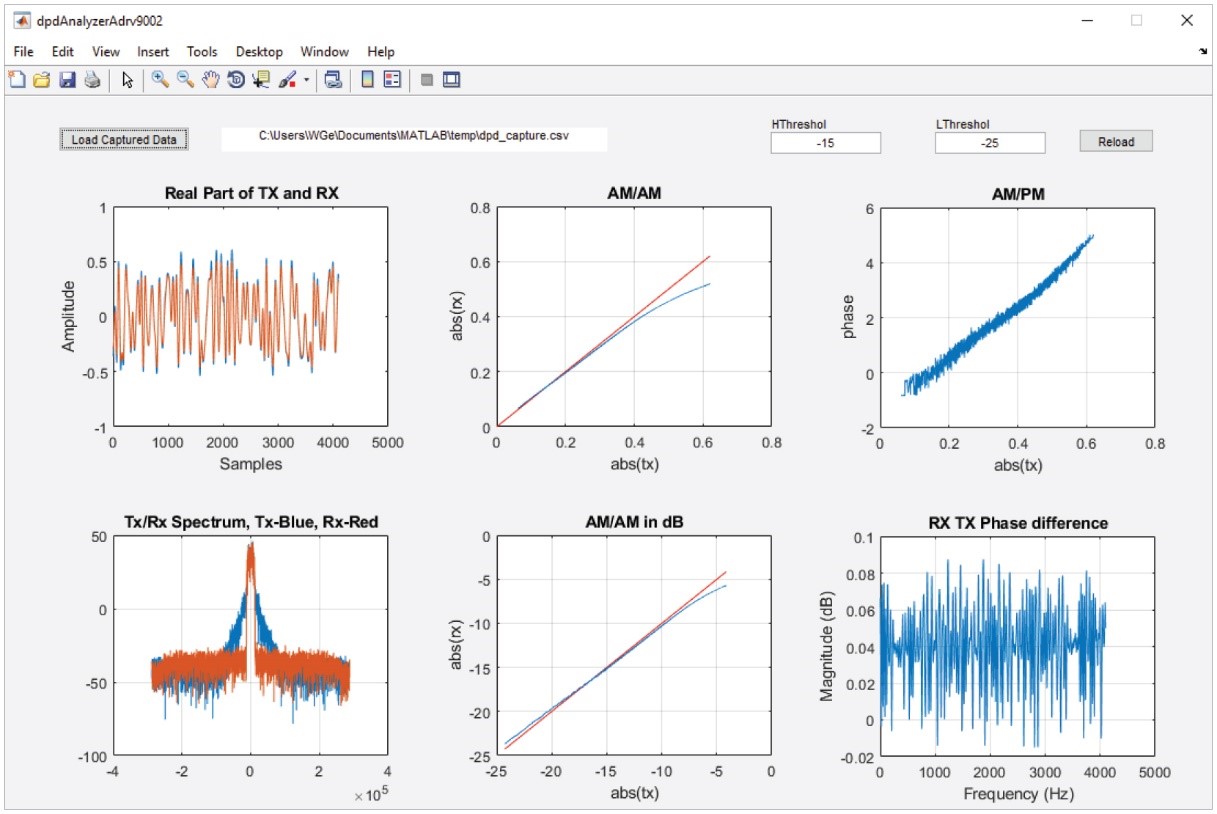Click the Open File folder icon

point(42,81)
